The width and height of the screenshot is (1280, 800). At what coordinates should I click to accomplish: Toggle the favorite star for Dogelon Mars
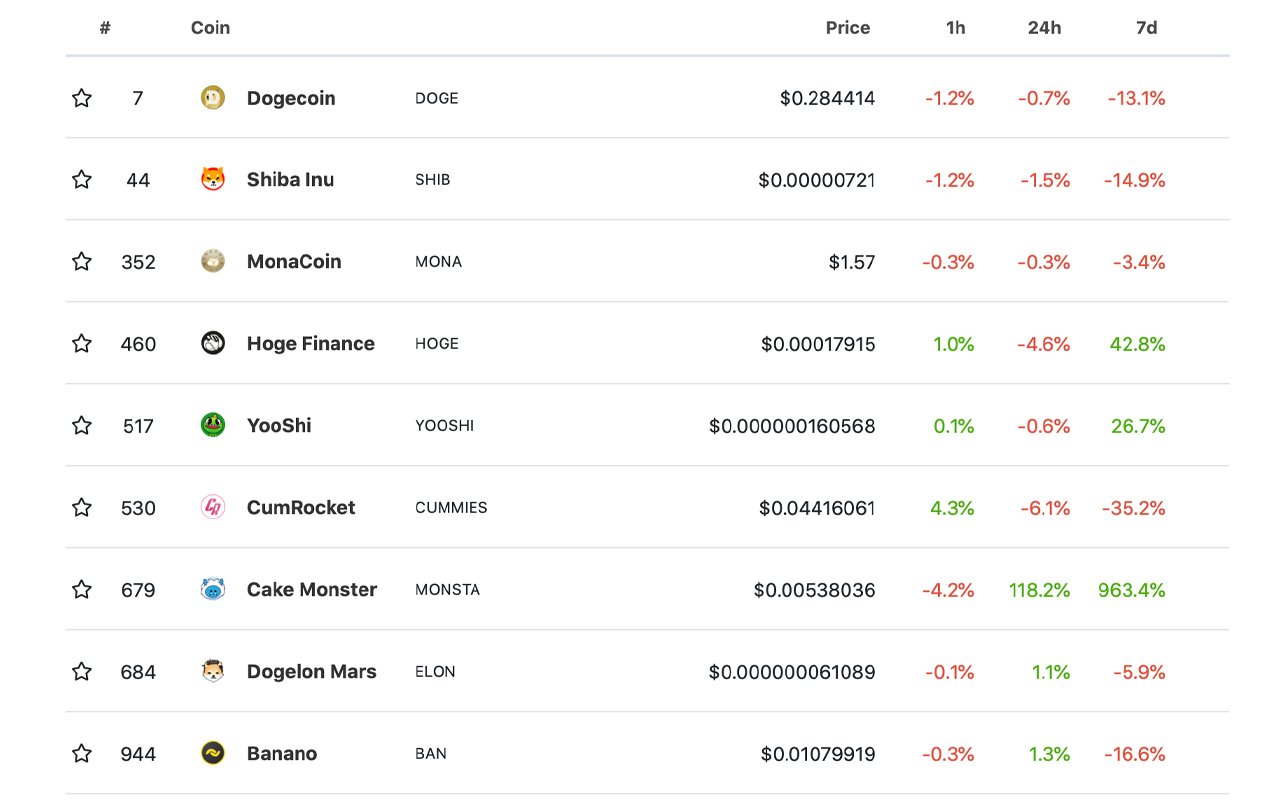click(x=82, y=672)
